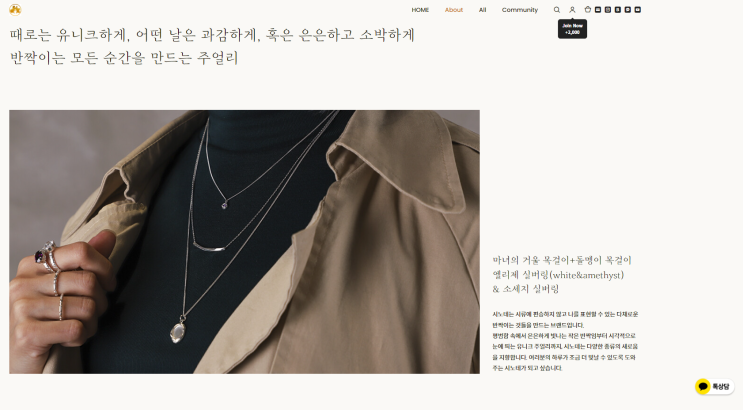Open the last social icon in header
The image size is (743, 410).
click(x=638, y=9)
